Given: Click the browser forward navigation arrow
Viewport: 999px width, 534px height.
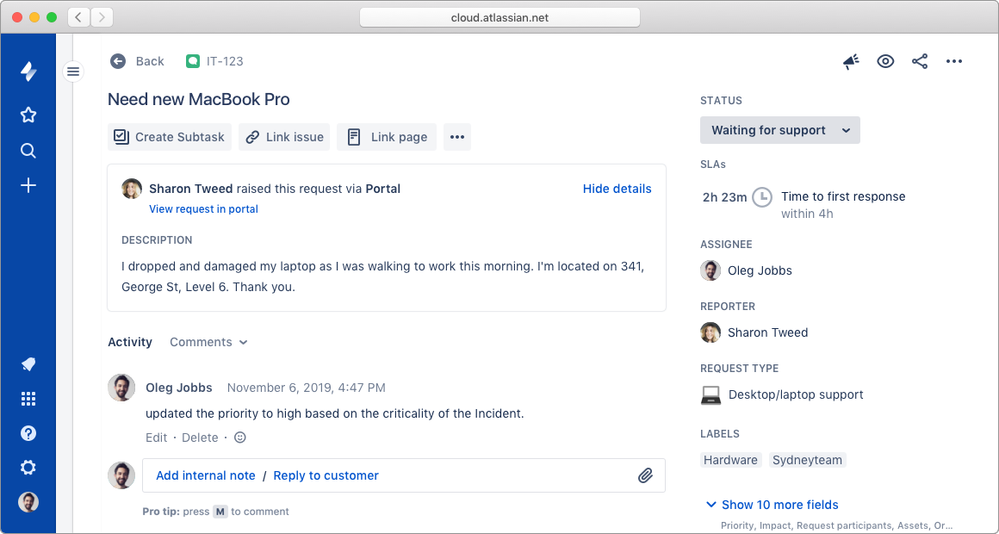Looking at the screenshot, I should coord(102,17).
